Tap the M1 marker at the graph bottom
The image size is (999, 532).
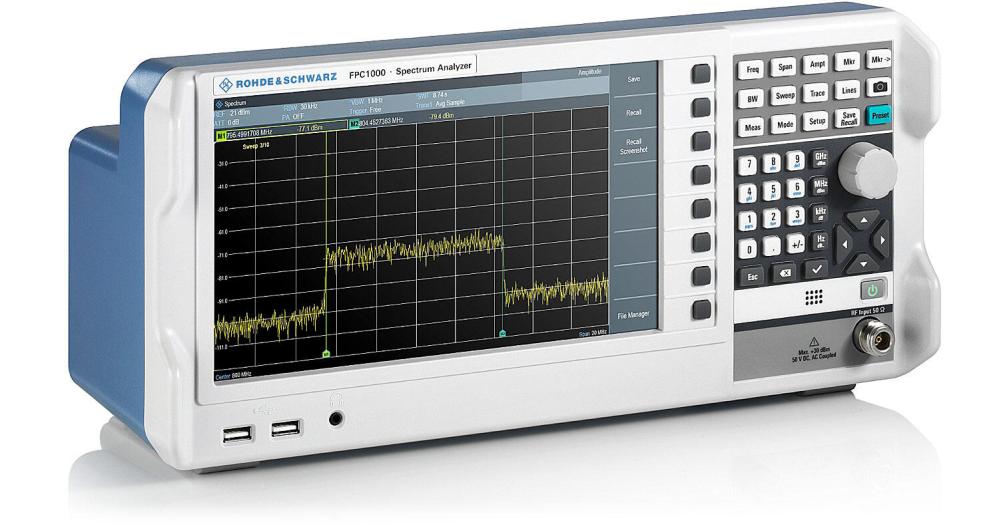point(327,354)
